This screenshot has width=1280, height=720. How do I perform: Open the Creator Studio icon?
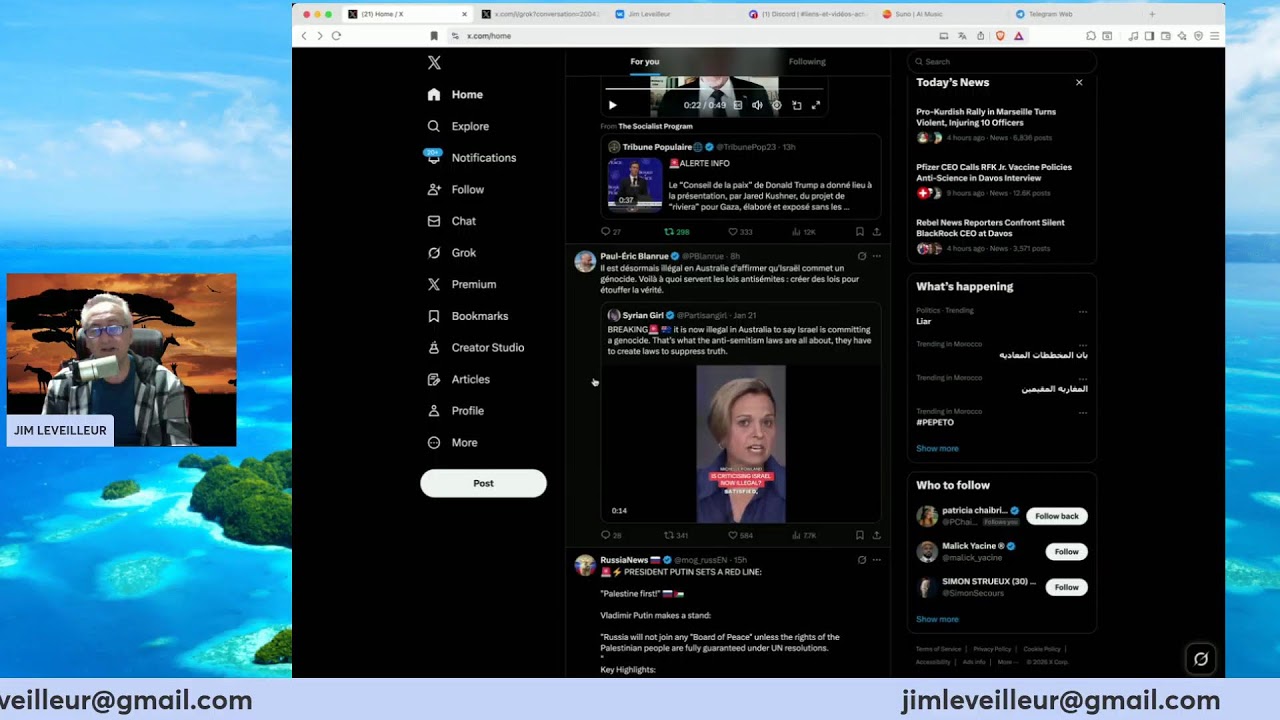tap(434, 348)
